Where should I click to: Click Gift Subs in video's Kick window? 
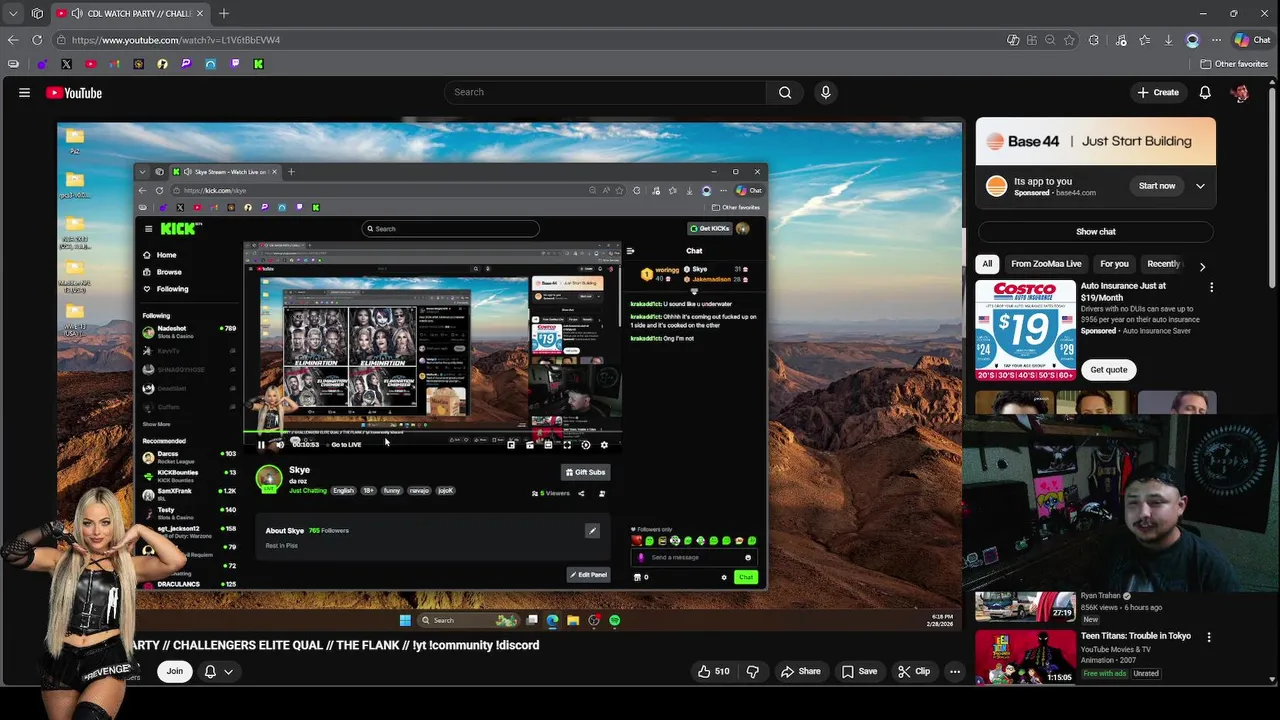coord(585,472)
